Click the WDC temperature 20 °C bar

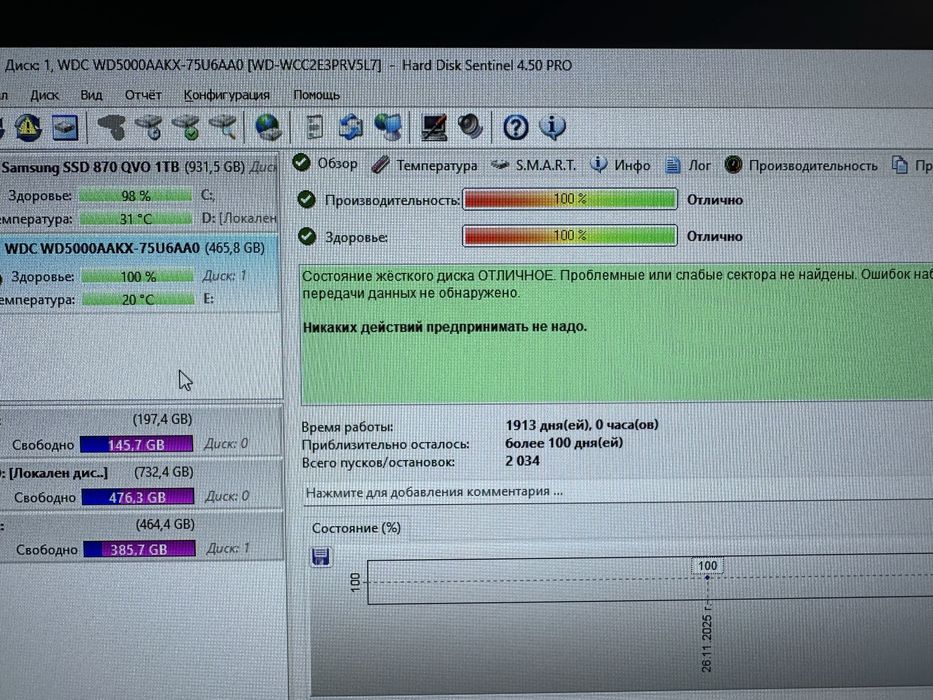pyautogui.click(x=138, y=299)
